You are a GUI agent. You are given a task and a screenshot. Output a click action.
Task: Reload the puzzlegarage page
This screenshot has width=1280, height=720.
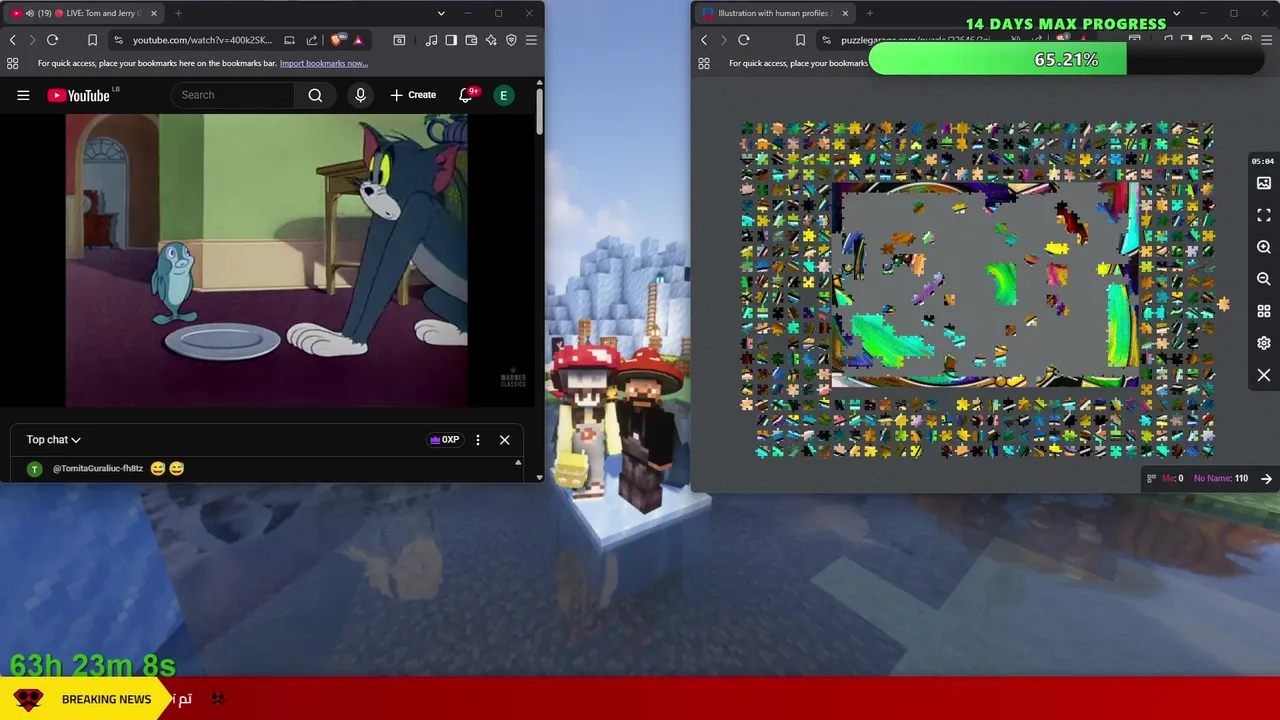pyautogui.click(x=743, y=40)
